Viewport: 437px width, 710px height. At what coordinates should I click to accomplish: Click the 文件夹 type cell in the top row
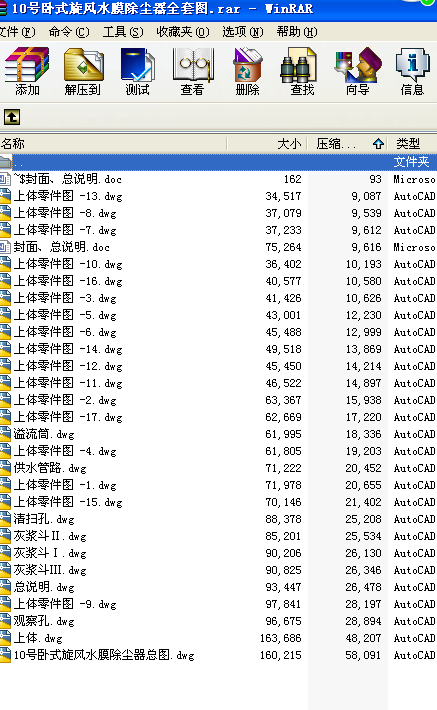(411, 162)
